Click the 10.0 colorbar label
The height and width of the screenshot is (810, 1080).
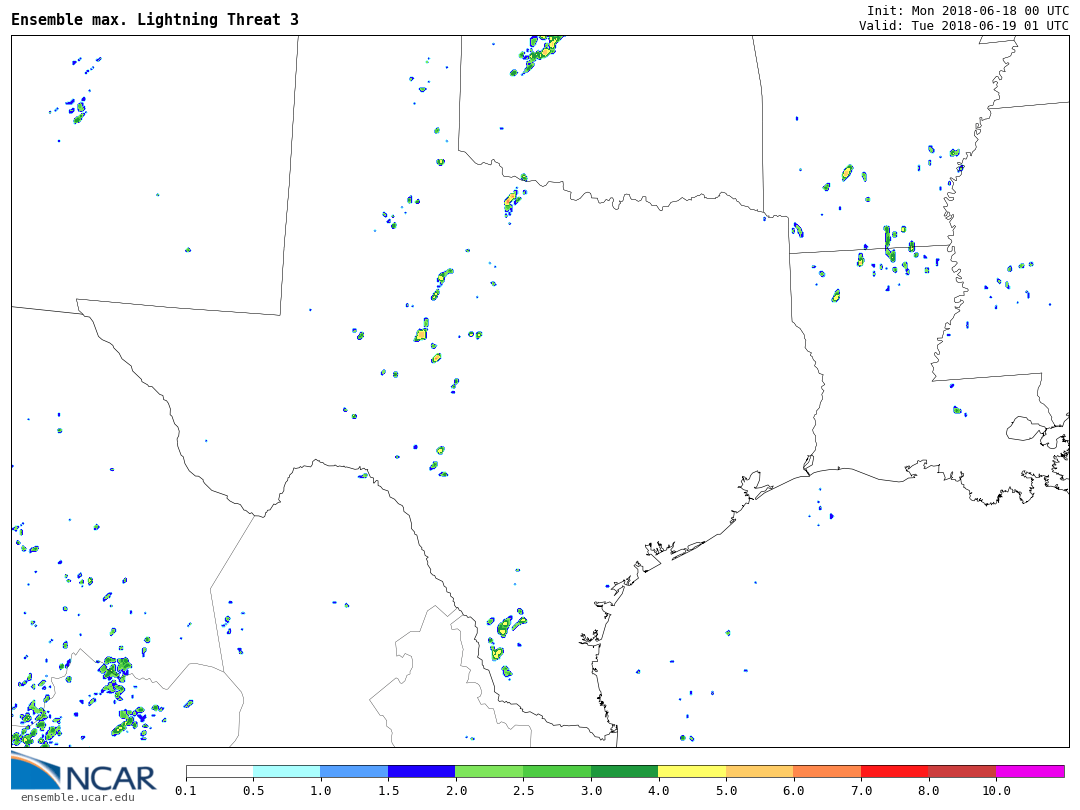tap(996, 790)
